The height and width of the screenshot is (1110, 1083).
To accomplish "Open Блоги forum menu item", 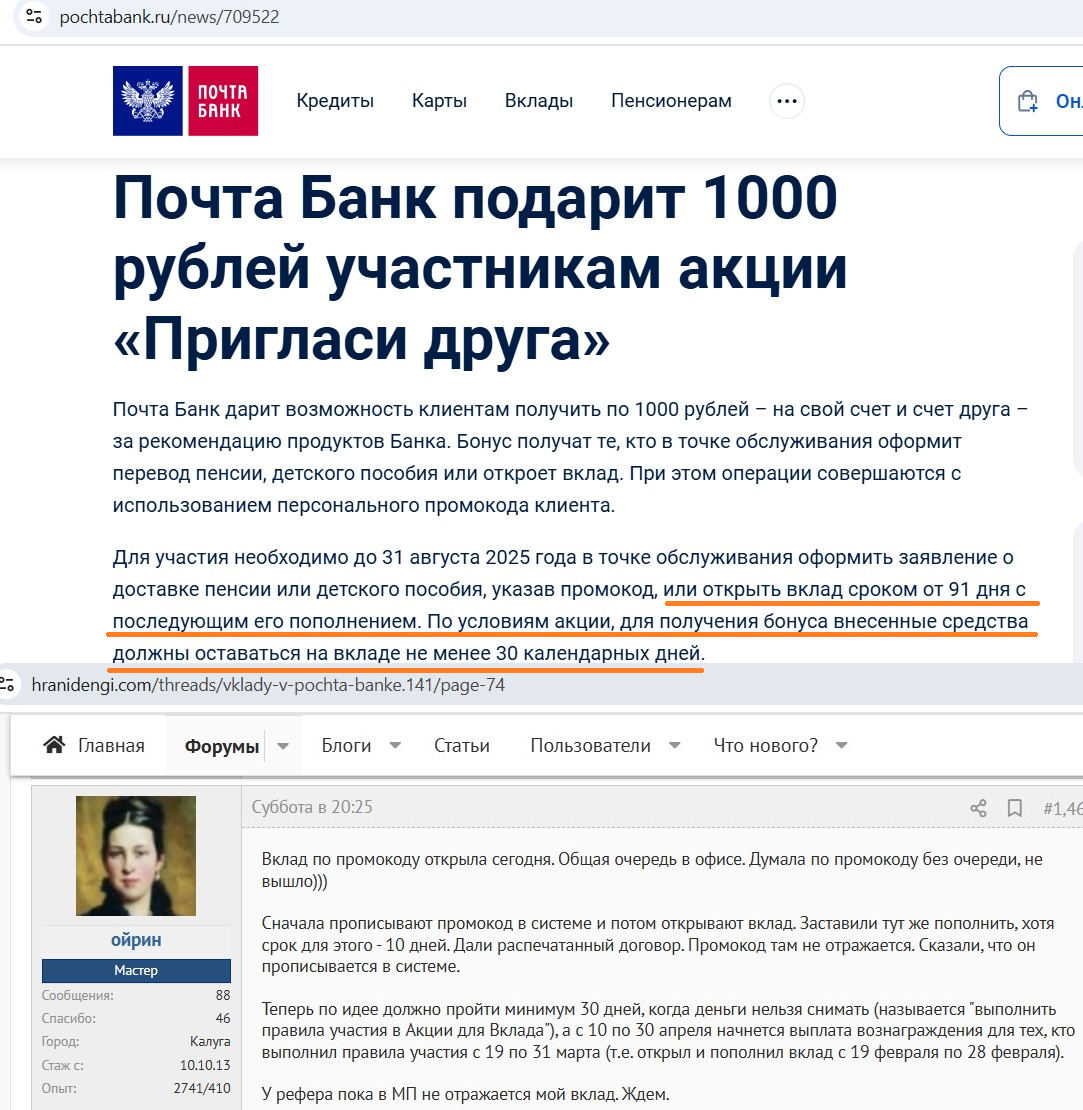I will (x=346, y=745).
